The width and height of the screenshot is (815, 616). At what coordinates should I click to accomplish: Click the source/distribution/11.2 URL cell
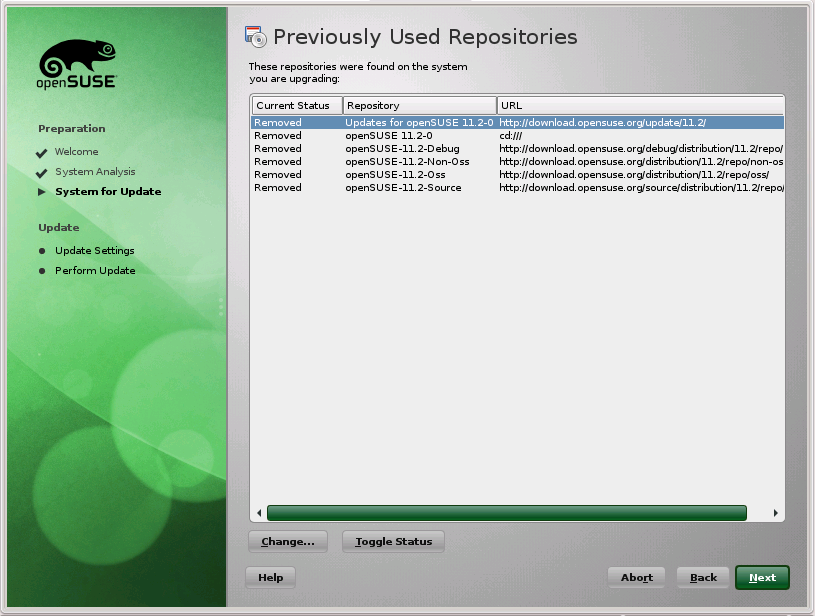[x=641, y=188]
